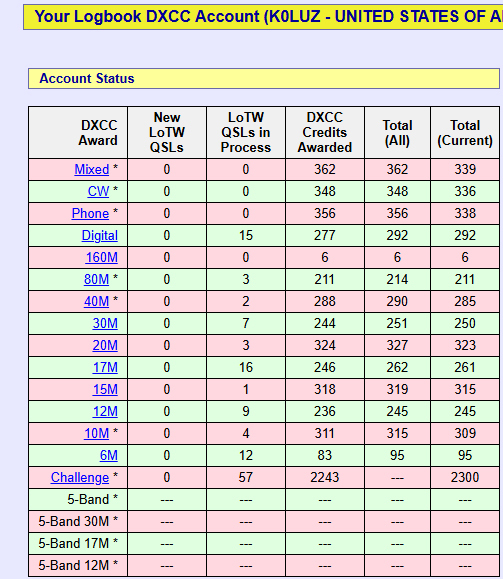The width and height of the screenshot is (503, 579).
Task: Click the New LoTW QSLs column header
Action: [167, 133]
